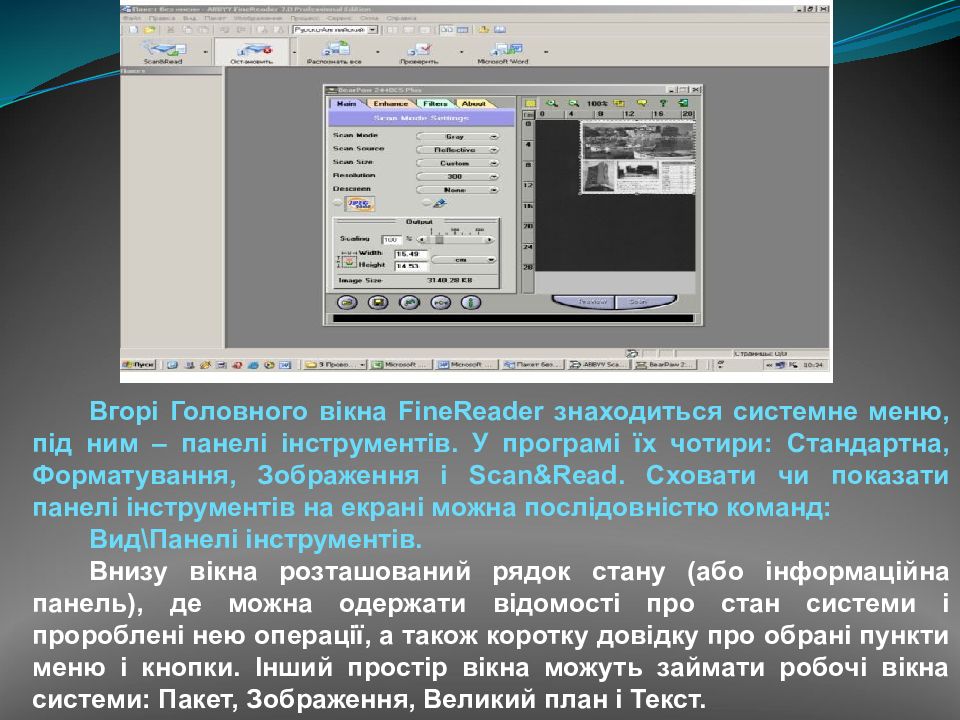Click the Microsoft Word export icon
The height and width of the screenshot is (720, 960).
click(504, 49)
